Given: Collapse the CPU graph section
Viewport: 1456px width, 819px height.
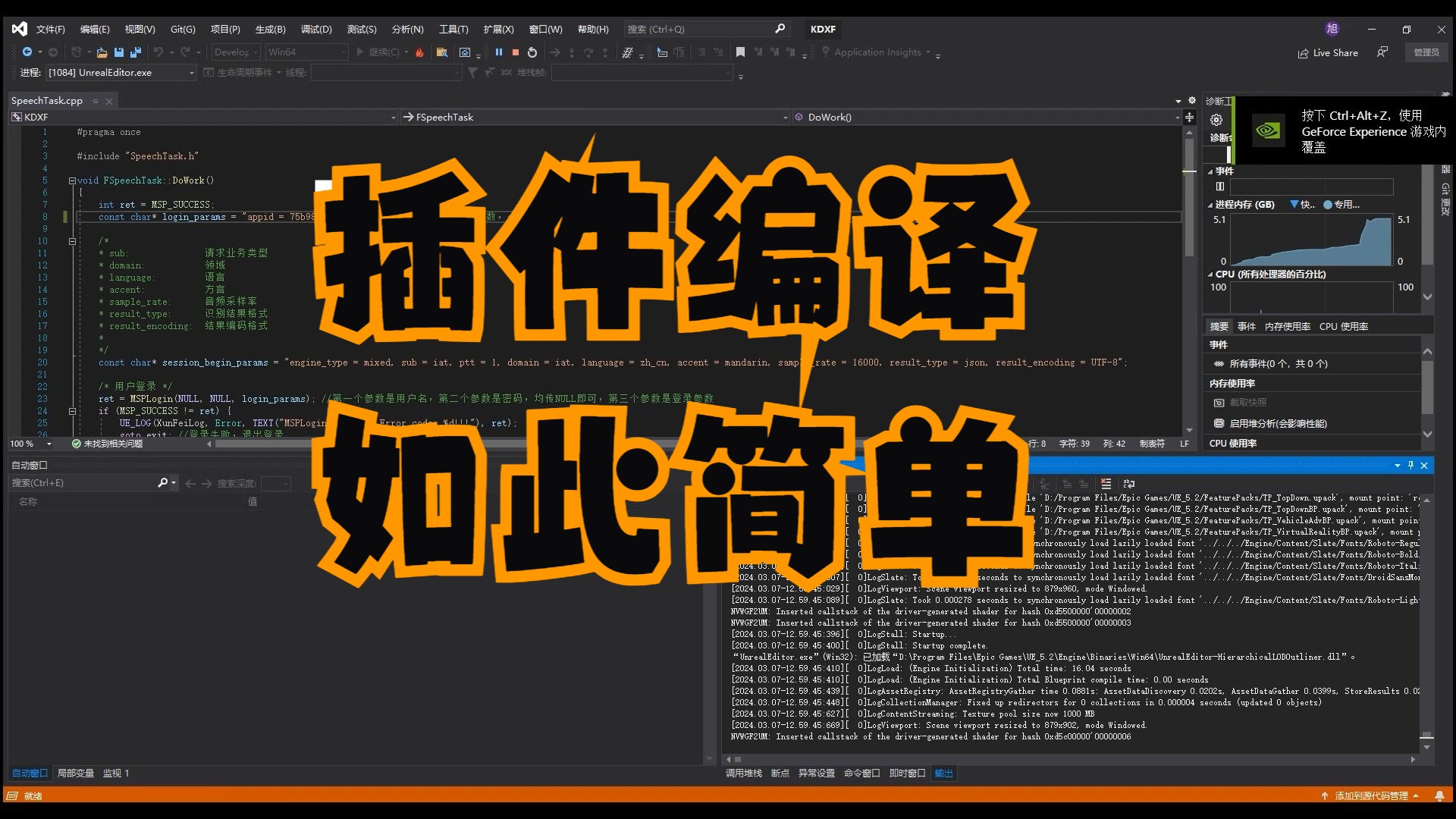Looking at the screenshot, I should pyautogui.click(x=1210, y=275).
